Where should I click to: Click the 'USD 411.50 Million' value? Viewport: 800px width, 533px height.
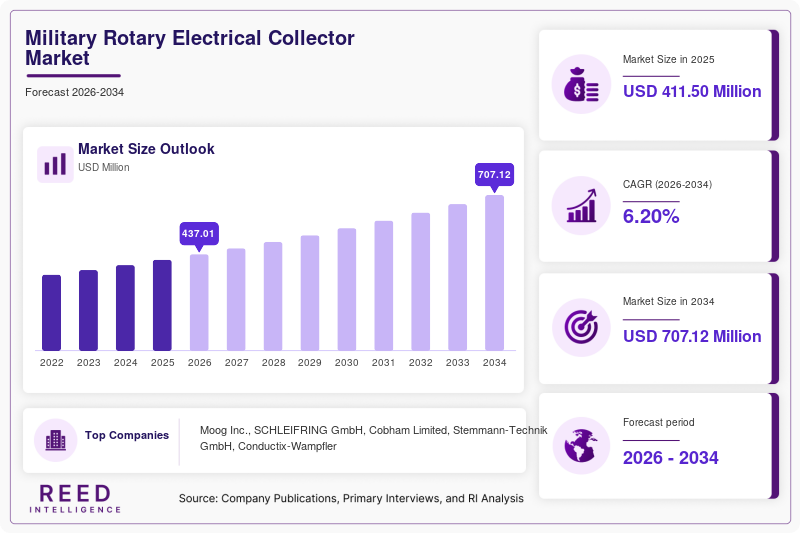[692, 91]
